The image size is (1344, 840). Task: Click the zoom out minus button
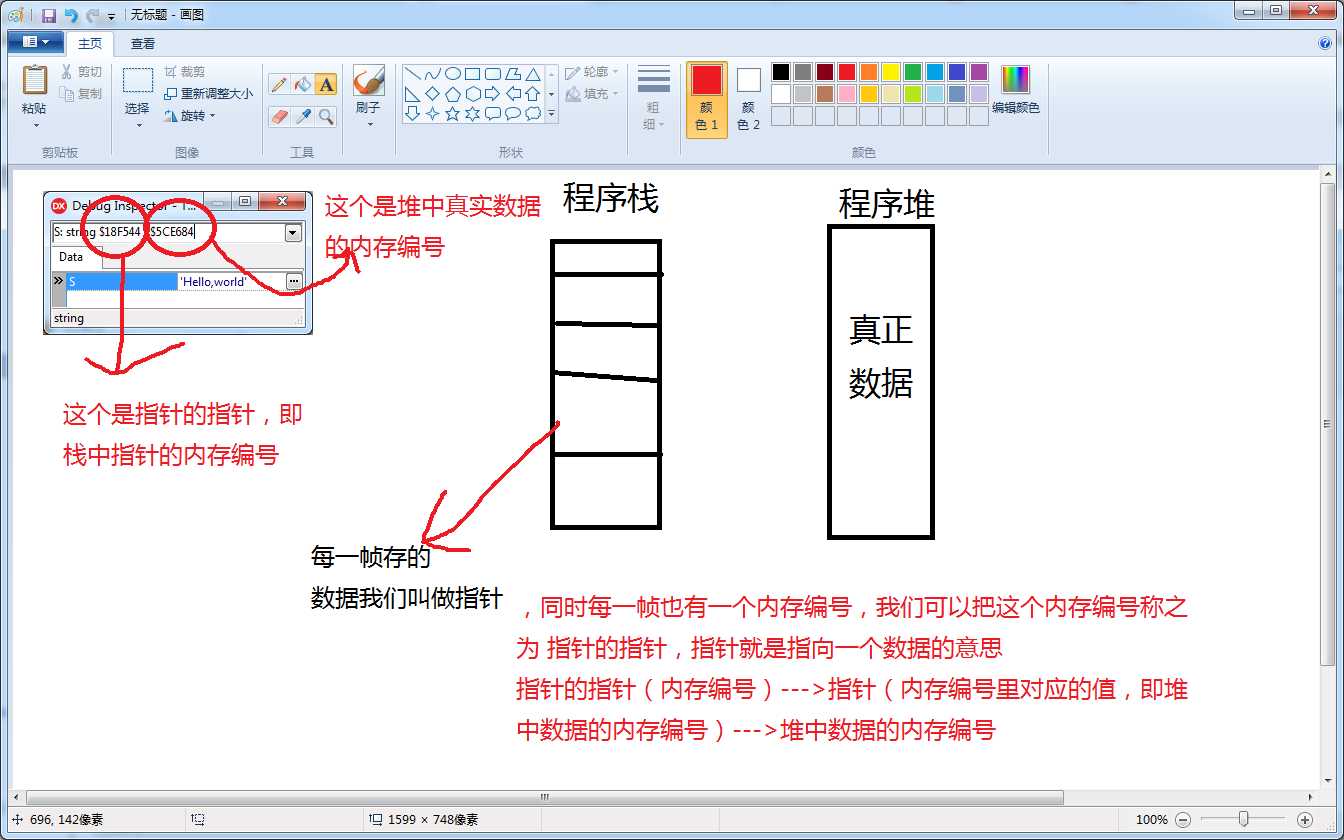point(1184,819)
